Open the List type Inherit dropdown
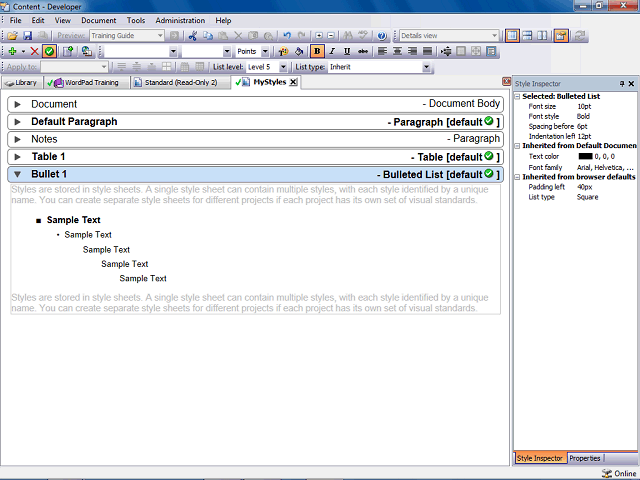The width and height of the screenshot is (640, 480). [x=426, y=67]
